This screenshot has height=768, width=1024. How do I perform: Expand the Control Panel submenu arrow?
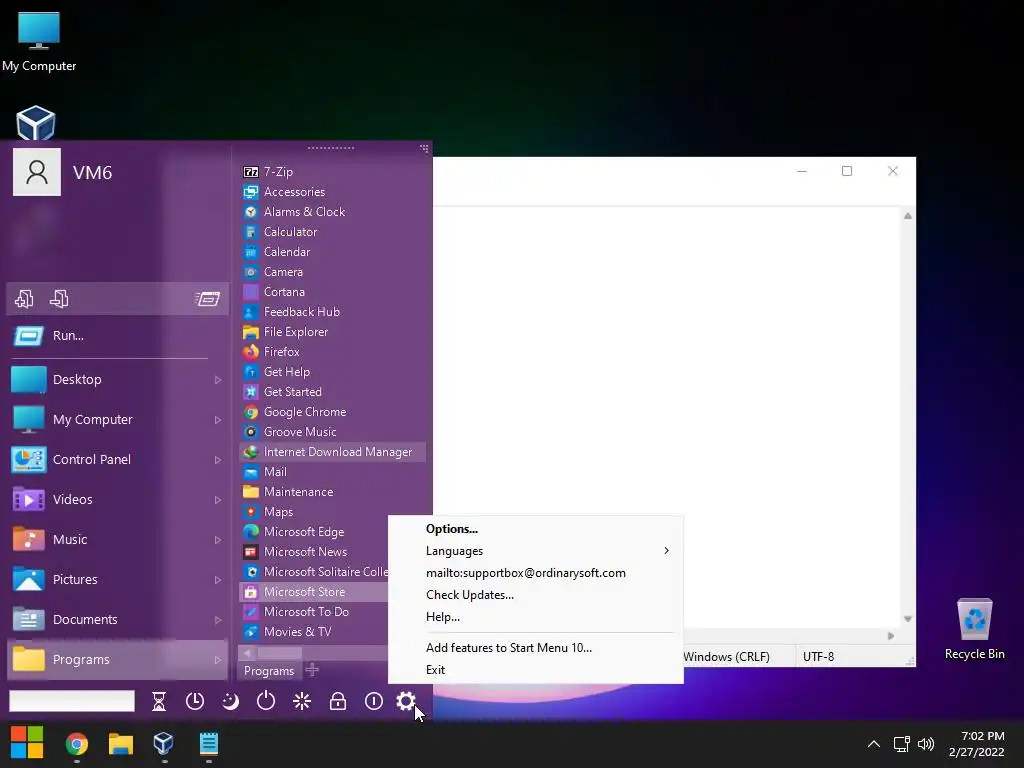point(218,460)
